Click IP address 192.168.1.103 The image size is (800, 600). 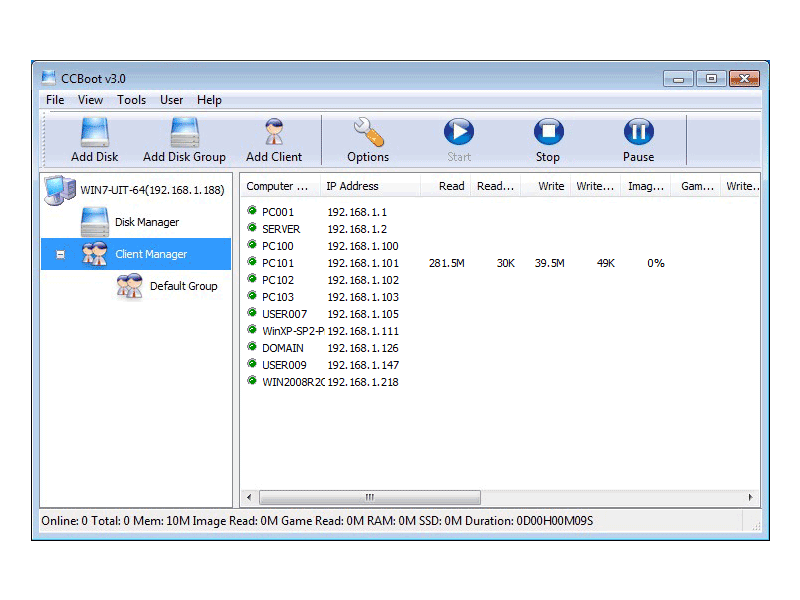point(363,297)
